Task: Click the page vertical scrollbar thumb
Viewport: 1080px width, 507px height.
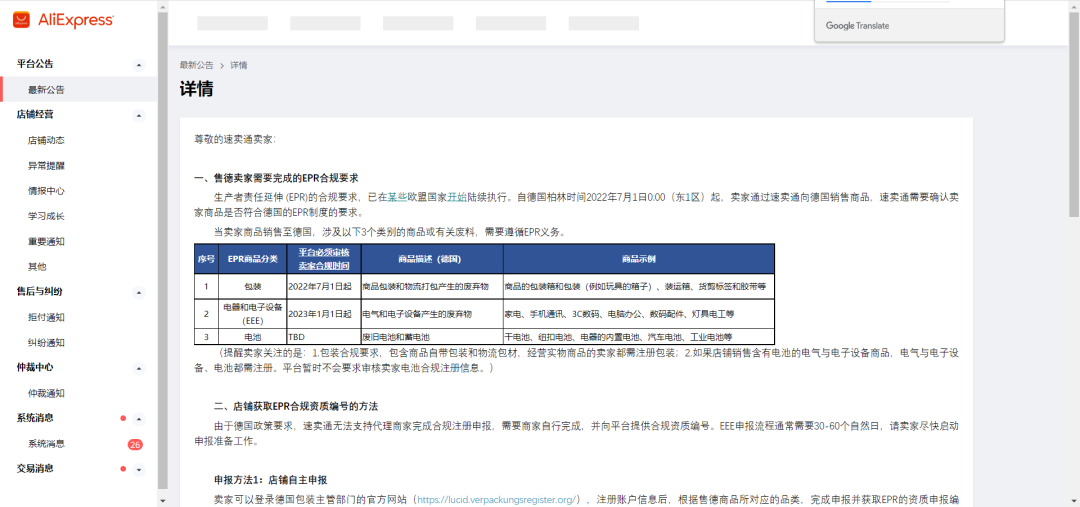Action: 1074,114
